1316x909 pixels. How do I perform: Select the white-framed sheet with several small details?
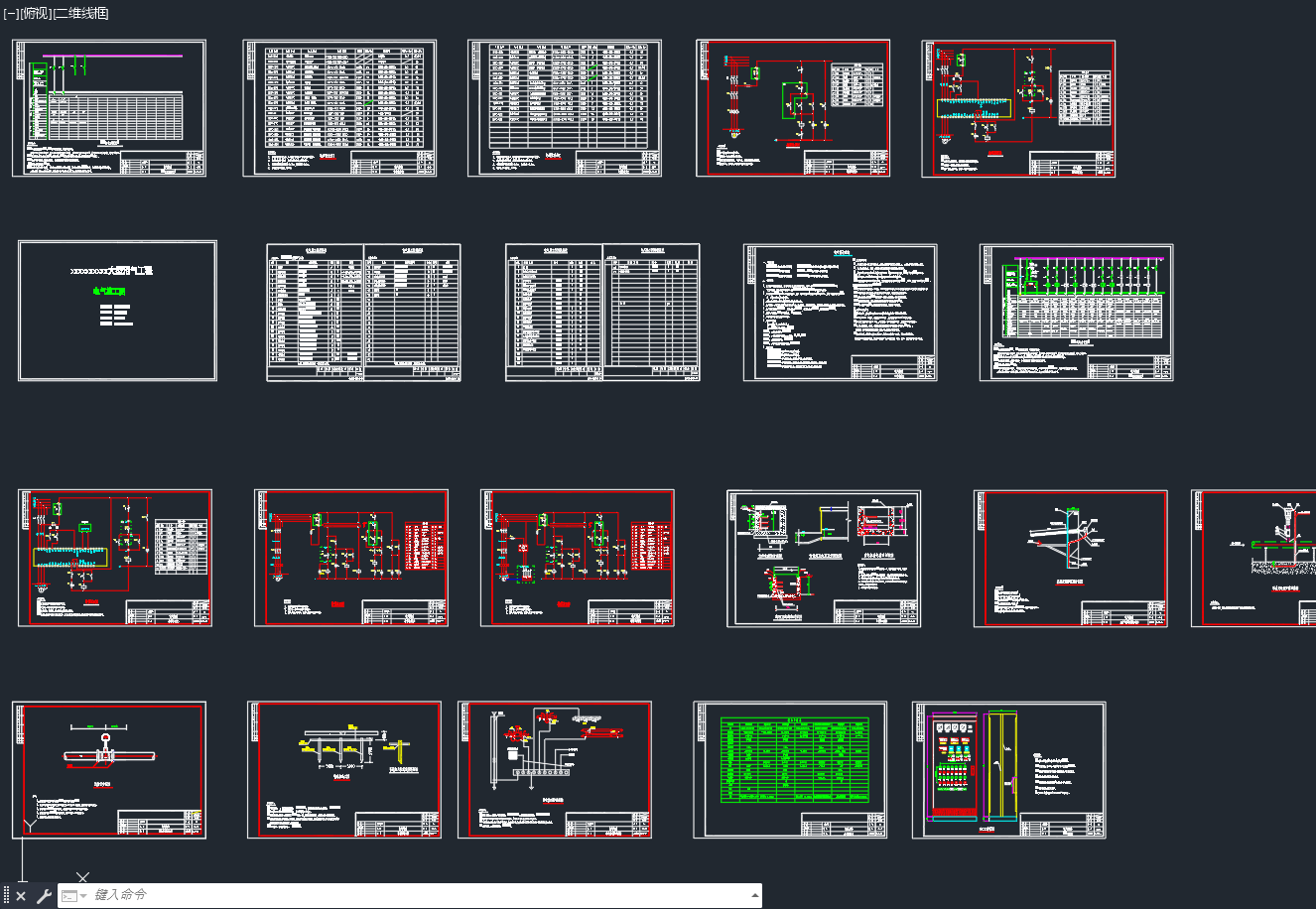click(824, 558)
